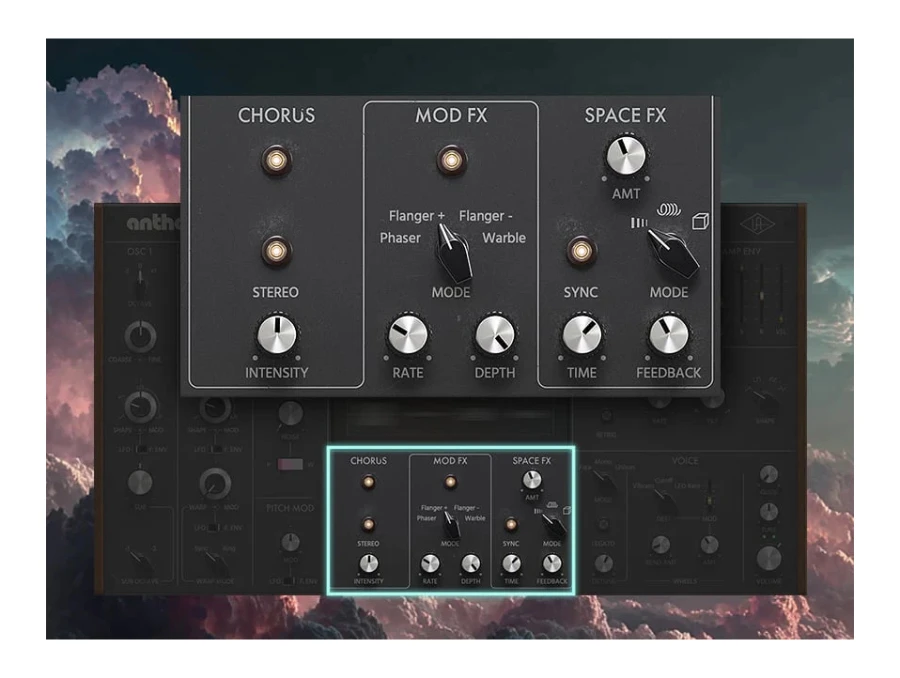The height and width of the screenshot is (678, 900).
Task: Click the cube room icon in small highlighted panel
Action: 567,510
